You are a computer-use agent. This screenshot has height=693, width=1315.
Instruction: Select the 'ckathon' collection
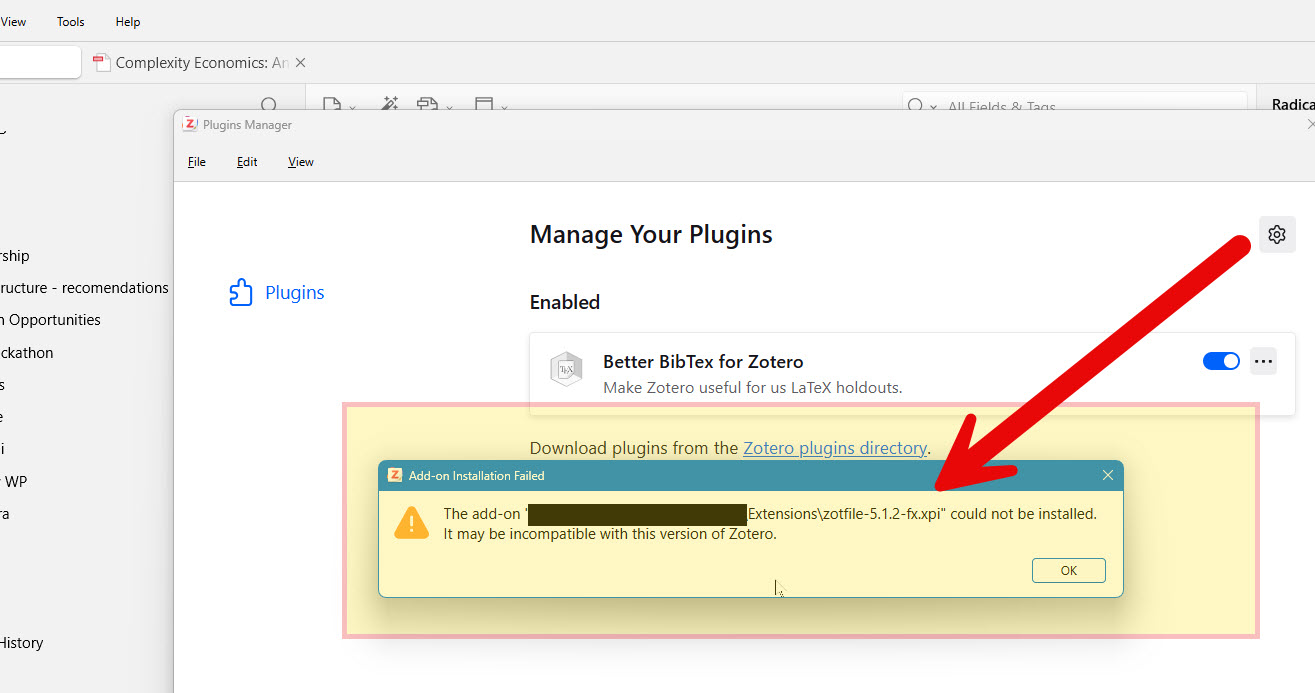pos(27,352)
